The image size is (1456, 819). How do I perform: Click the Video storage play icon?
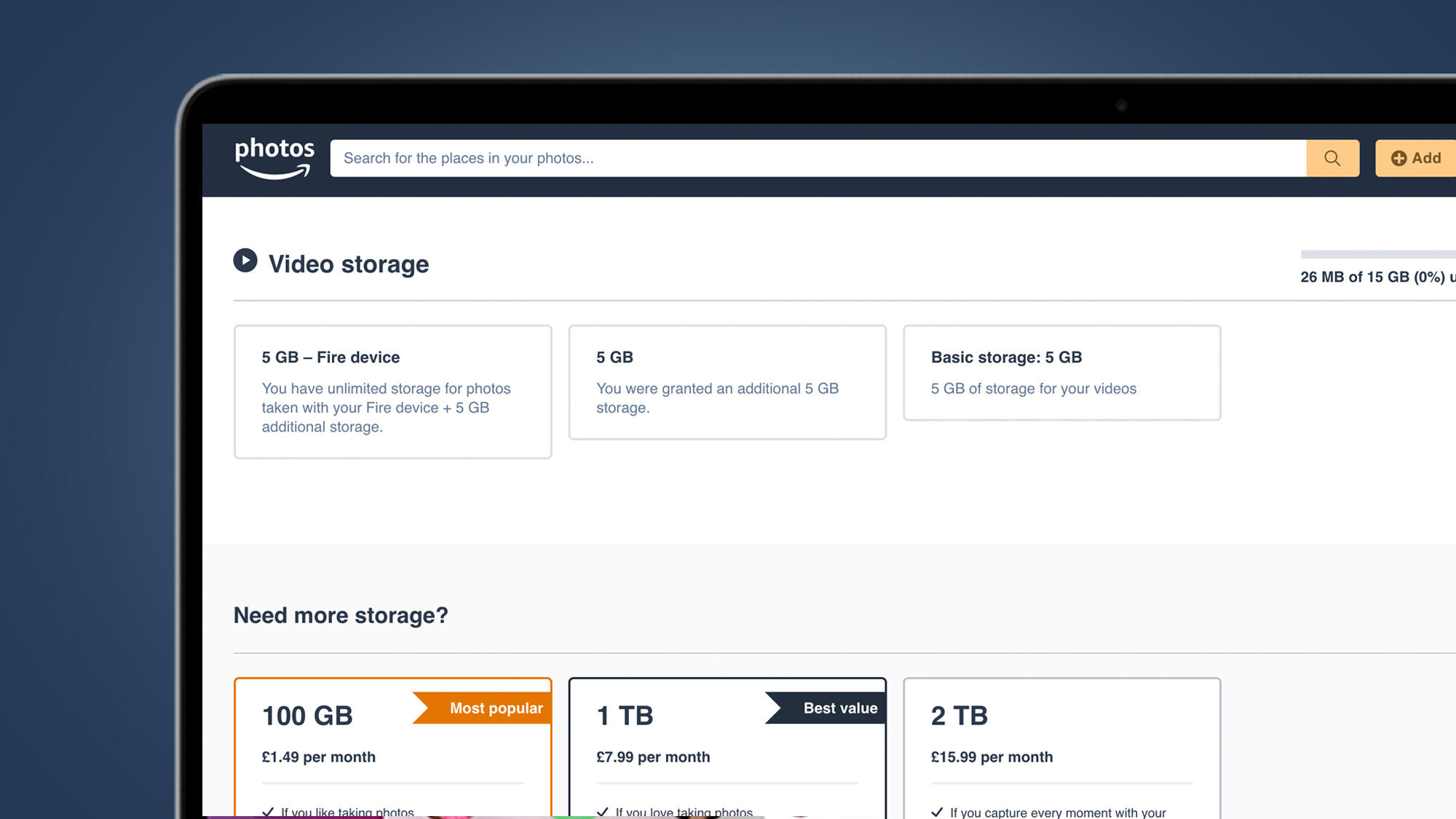[x=245, y=261]
